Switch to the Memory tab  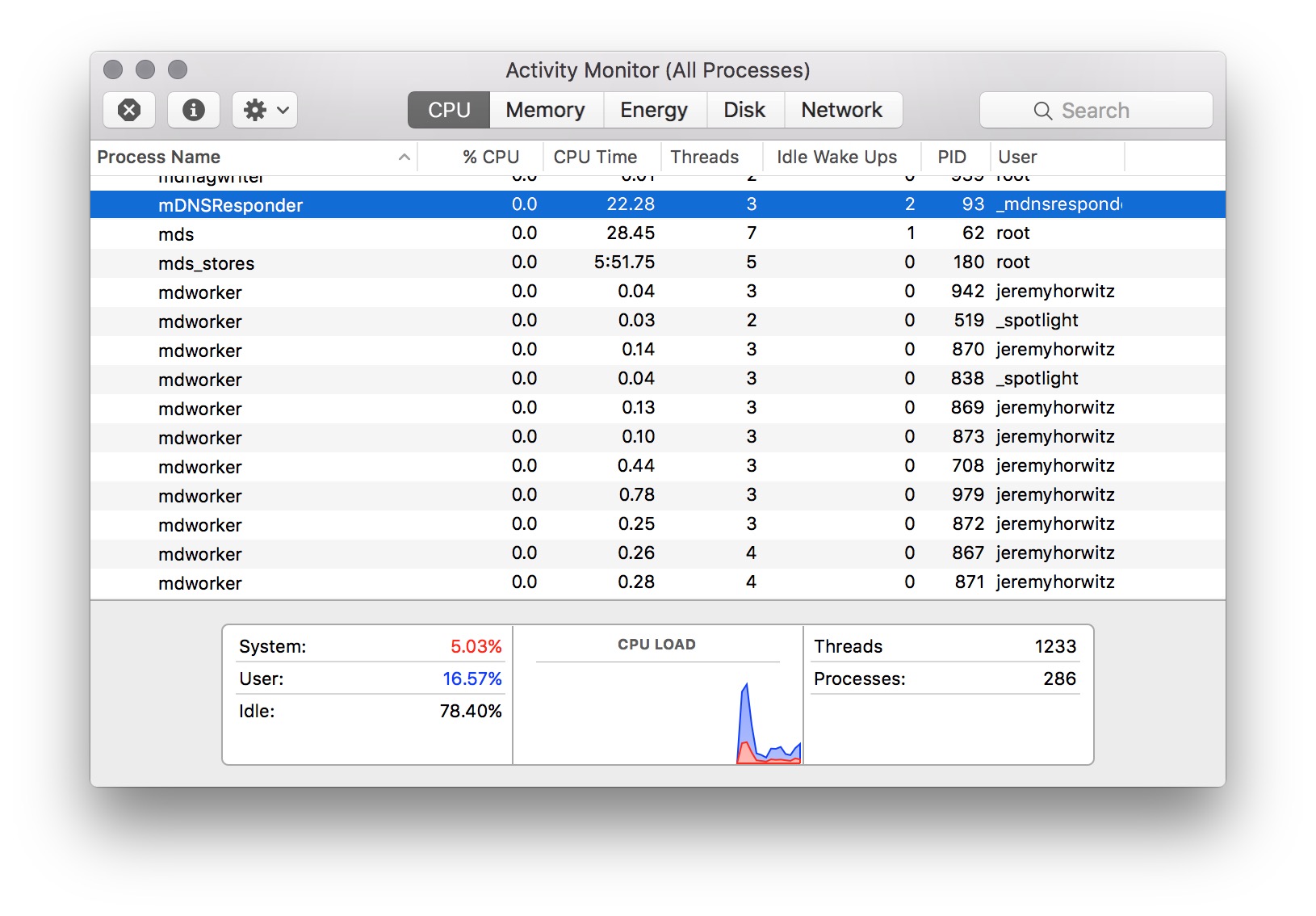click(x=545, y=110)
